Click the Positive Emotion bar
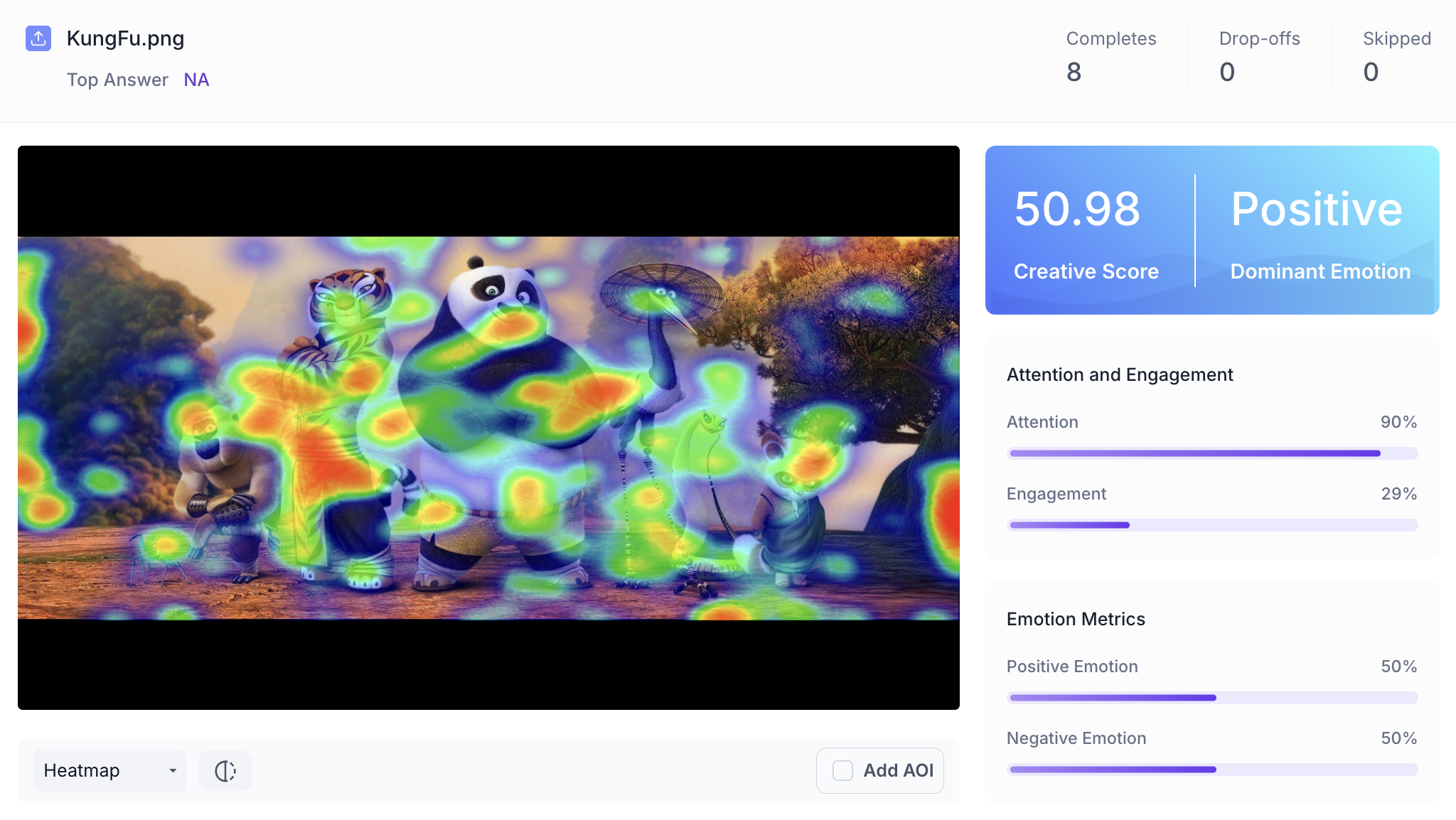The image size is (1456, 820). (1211, 698)
